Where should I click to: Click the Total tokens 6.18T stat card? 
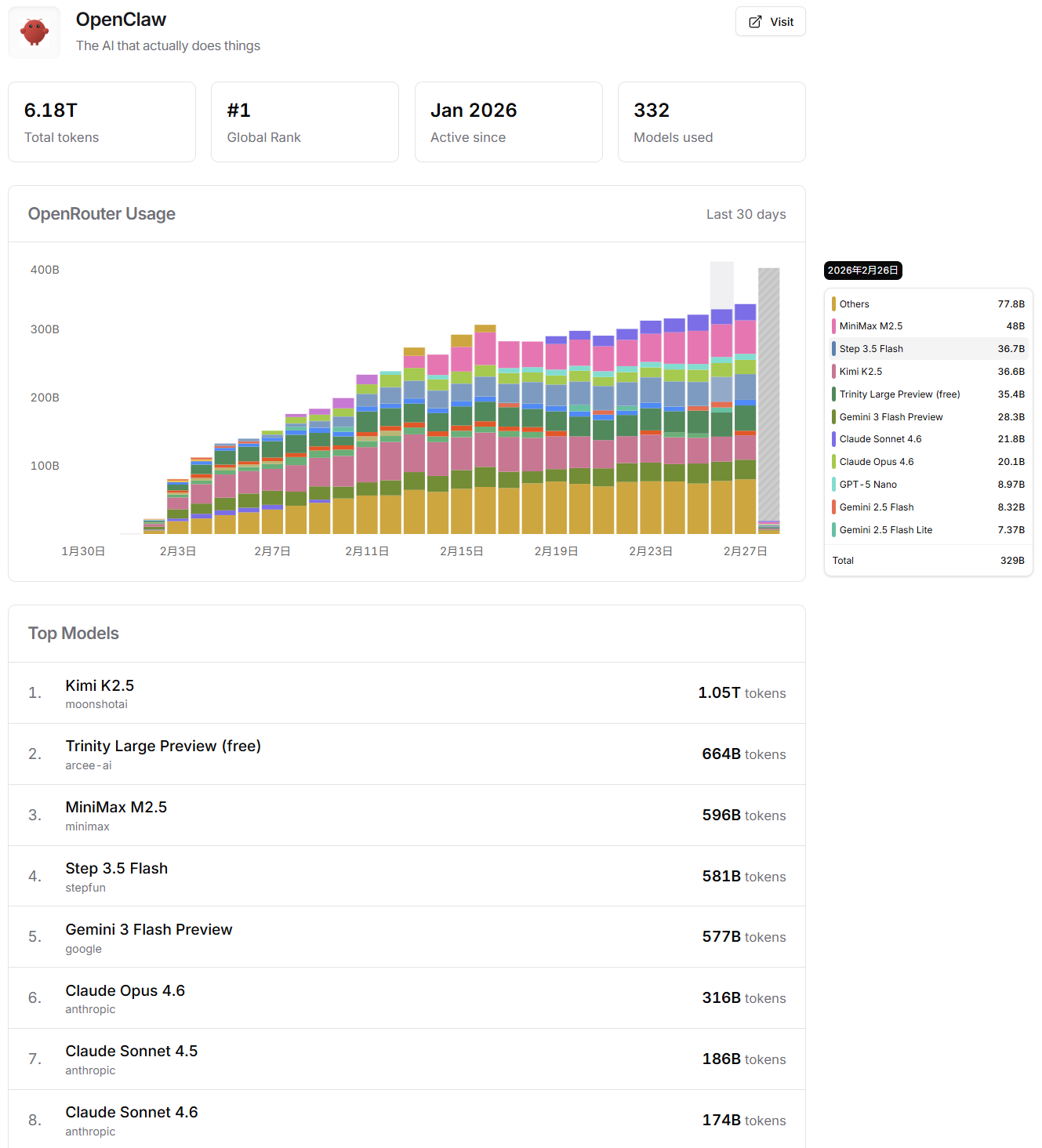[102, 122]
